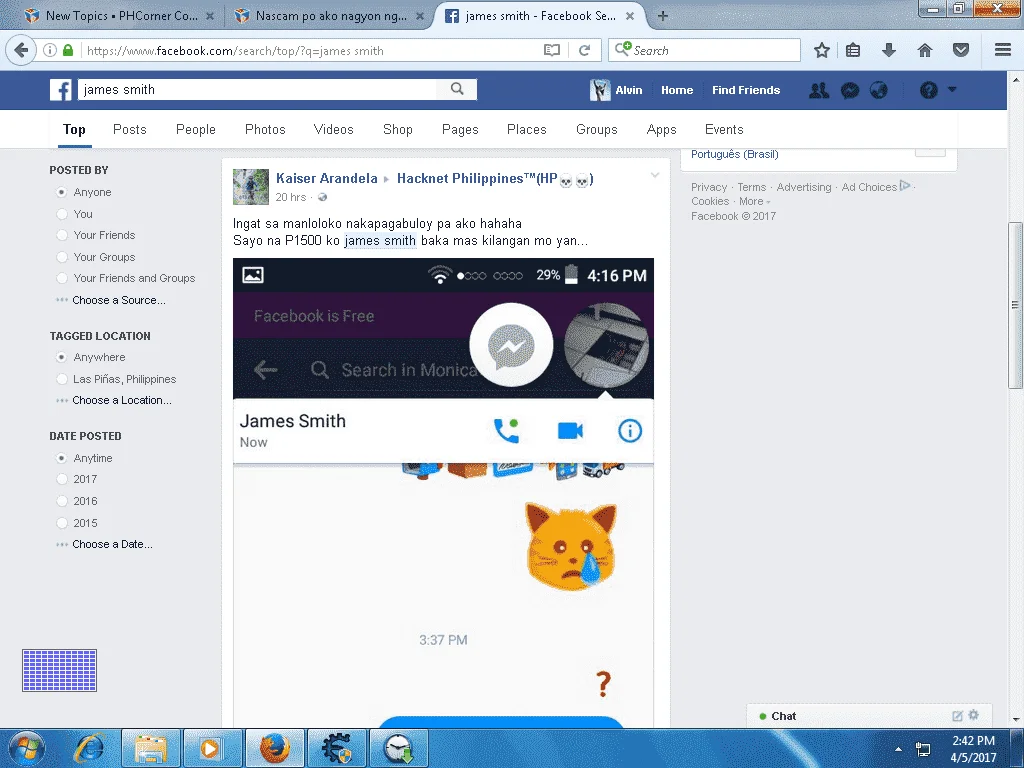
Task: Expand Choose a Date option
Action: [x=112, y=544]
